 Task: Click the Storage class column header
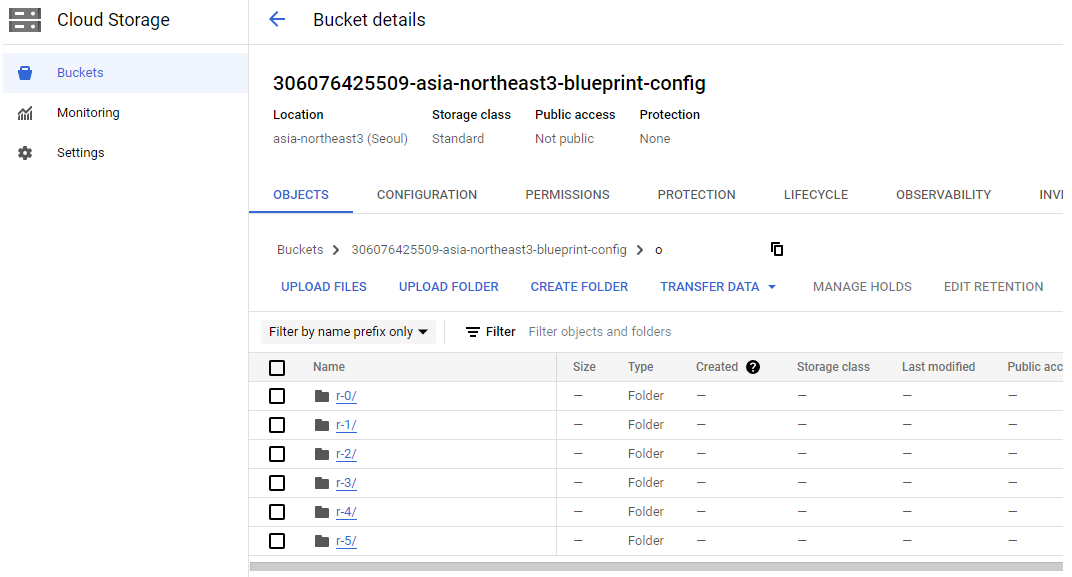point(833,367)
